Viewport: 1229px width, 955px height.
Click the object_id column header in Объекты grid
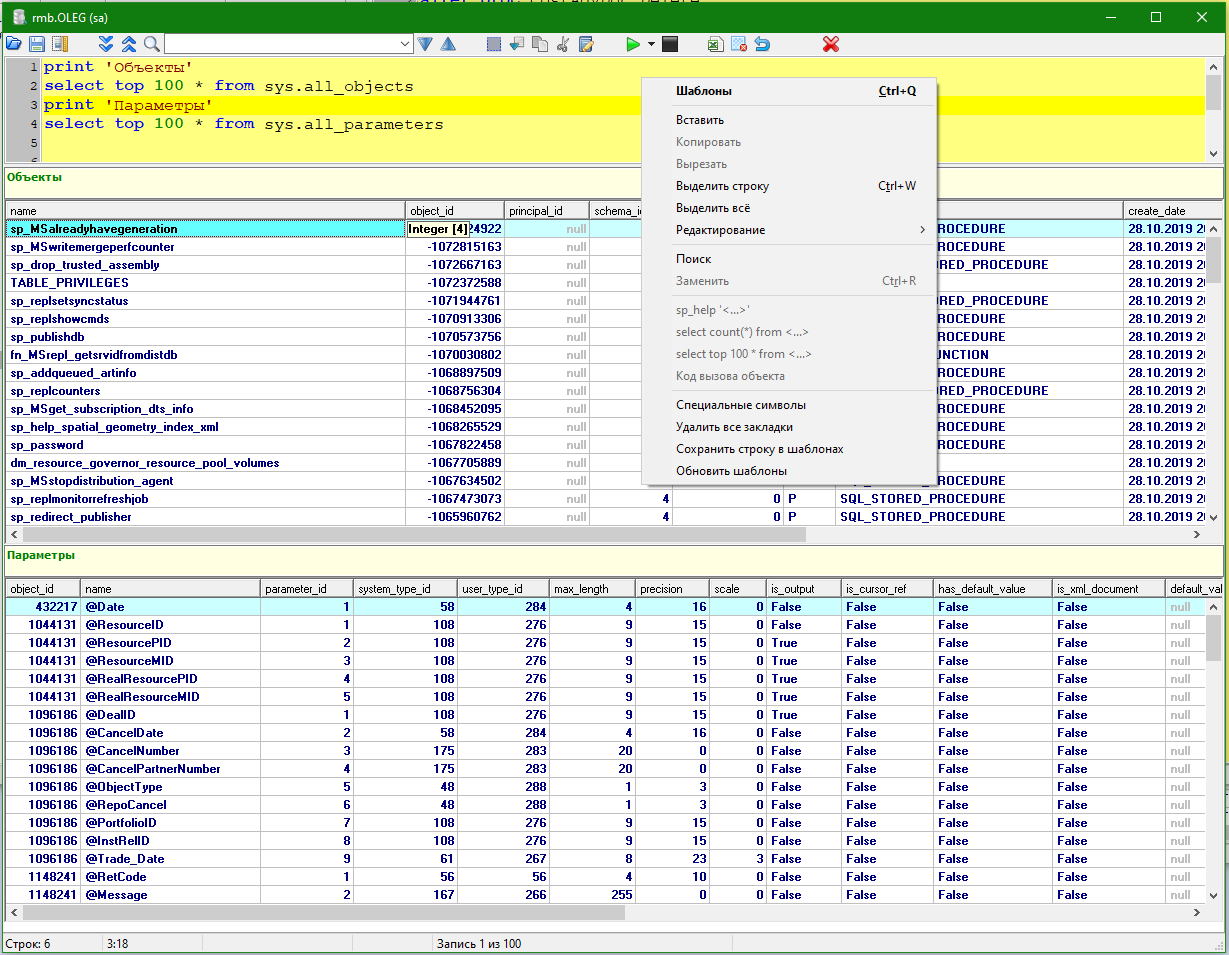click(x=453, y=211)
